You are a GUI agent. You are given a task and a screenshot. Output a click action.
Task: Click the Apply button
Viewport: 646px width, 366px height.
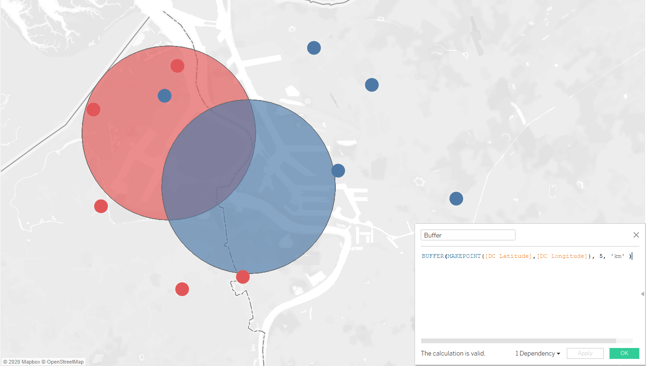pos(585,353)
